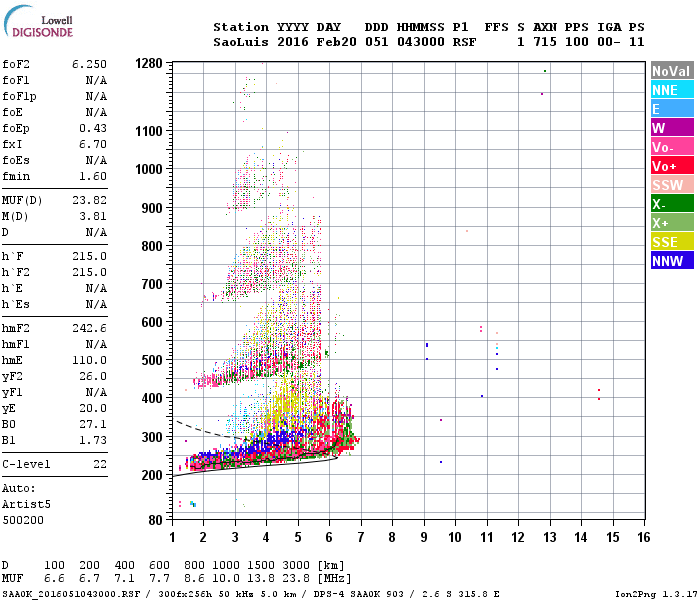Click the foF2 value 6.250
Viewport: 700px width, 600px height.
(90, 64)
